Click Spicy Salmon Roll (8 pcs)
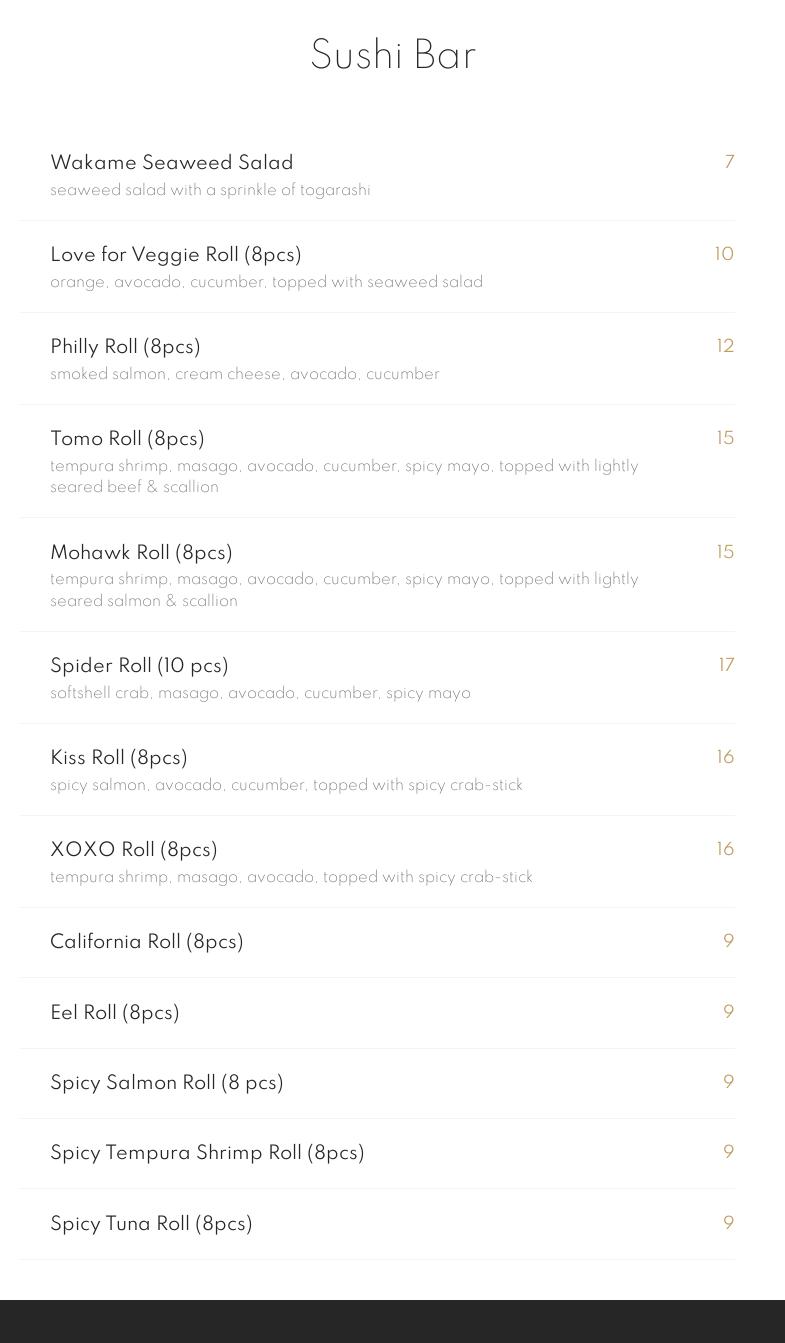 pyautogui.click(x=167, y=1082)
